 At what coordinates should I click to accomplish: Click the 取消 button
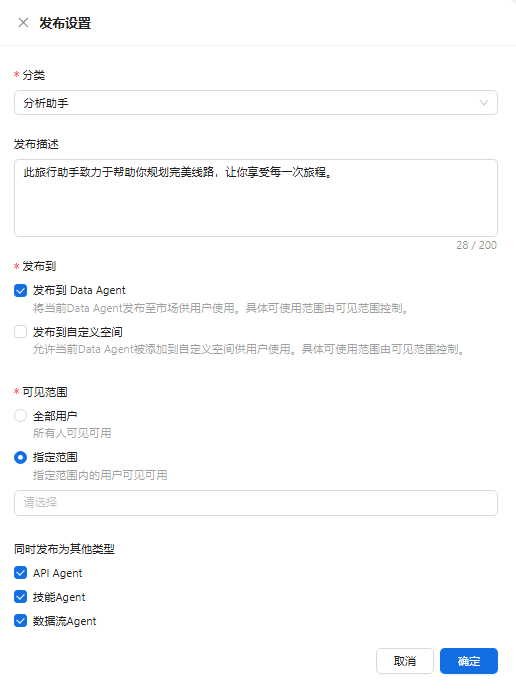tap(405, 661)
